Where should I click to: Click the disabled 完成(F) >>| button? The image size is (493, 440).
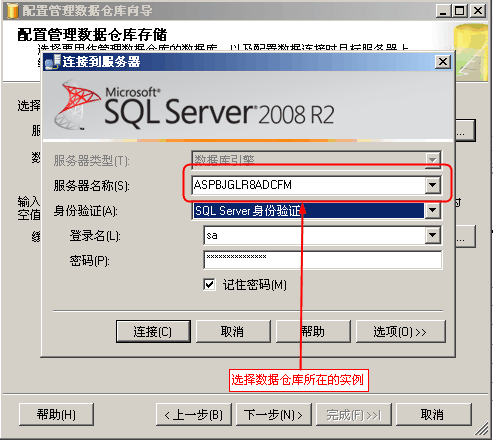[354, 414]
